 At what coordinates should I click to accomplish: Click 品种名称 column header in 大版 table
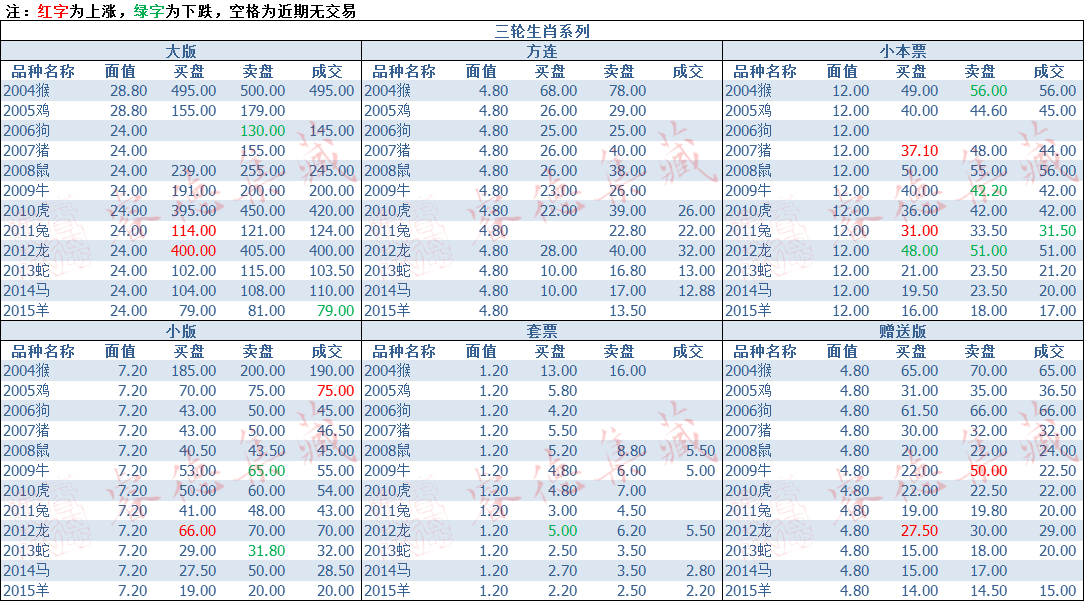click(x=43, y=71)
